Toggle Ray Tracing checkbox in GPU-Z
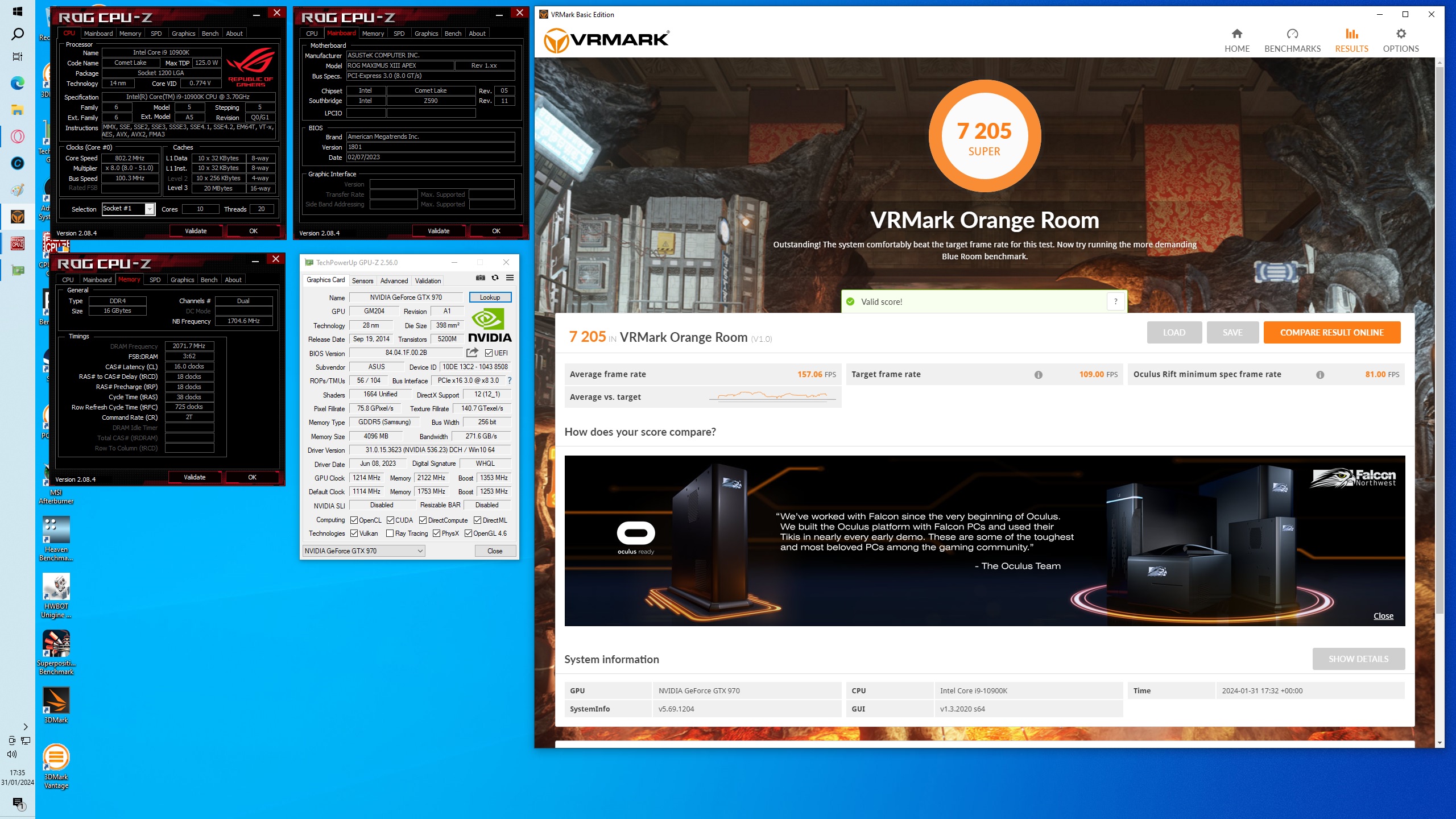The width and height of the screenshot is (1456, 819). [x=390, y=533]
